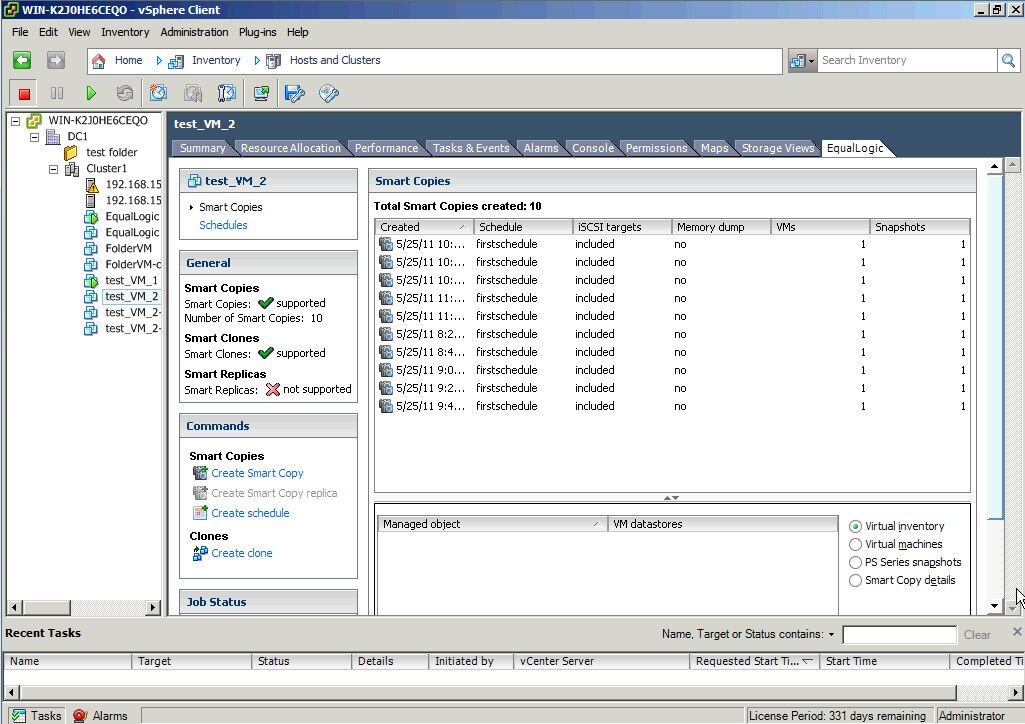Switch to the Summary tab
Screen dimensions: 1025x724
(x=203, y=148)
